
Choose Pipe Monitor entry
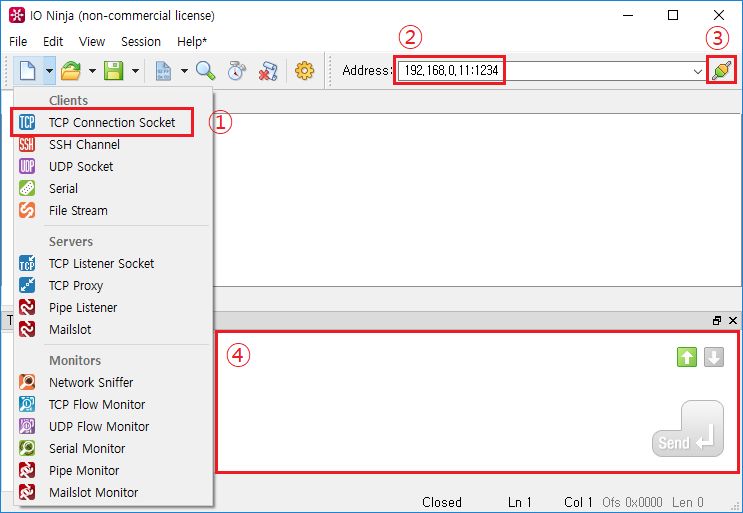tap(112, 470)
